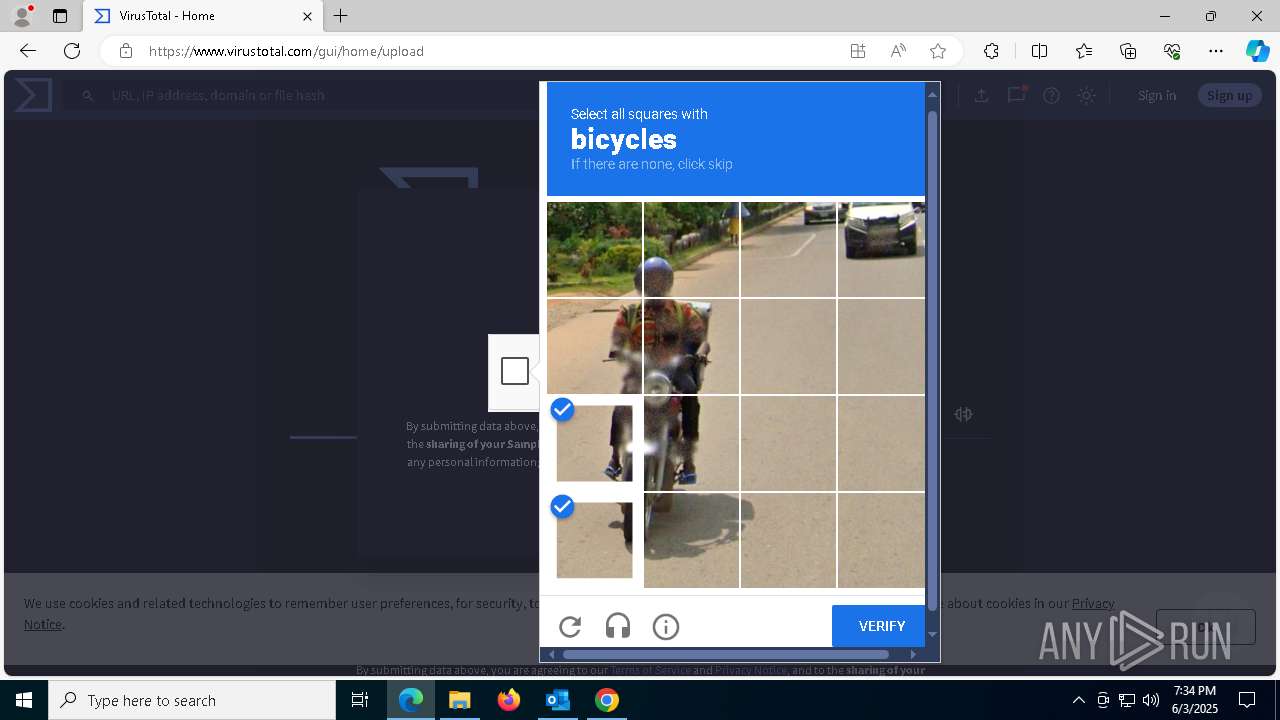
Task: Open Task View on the taskbar
Action: 360,700
